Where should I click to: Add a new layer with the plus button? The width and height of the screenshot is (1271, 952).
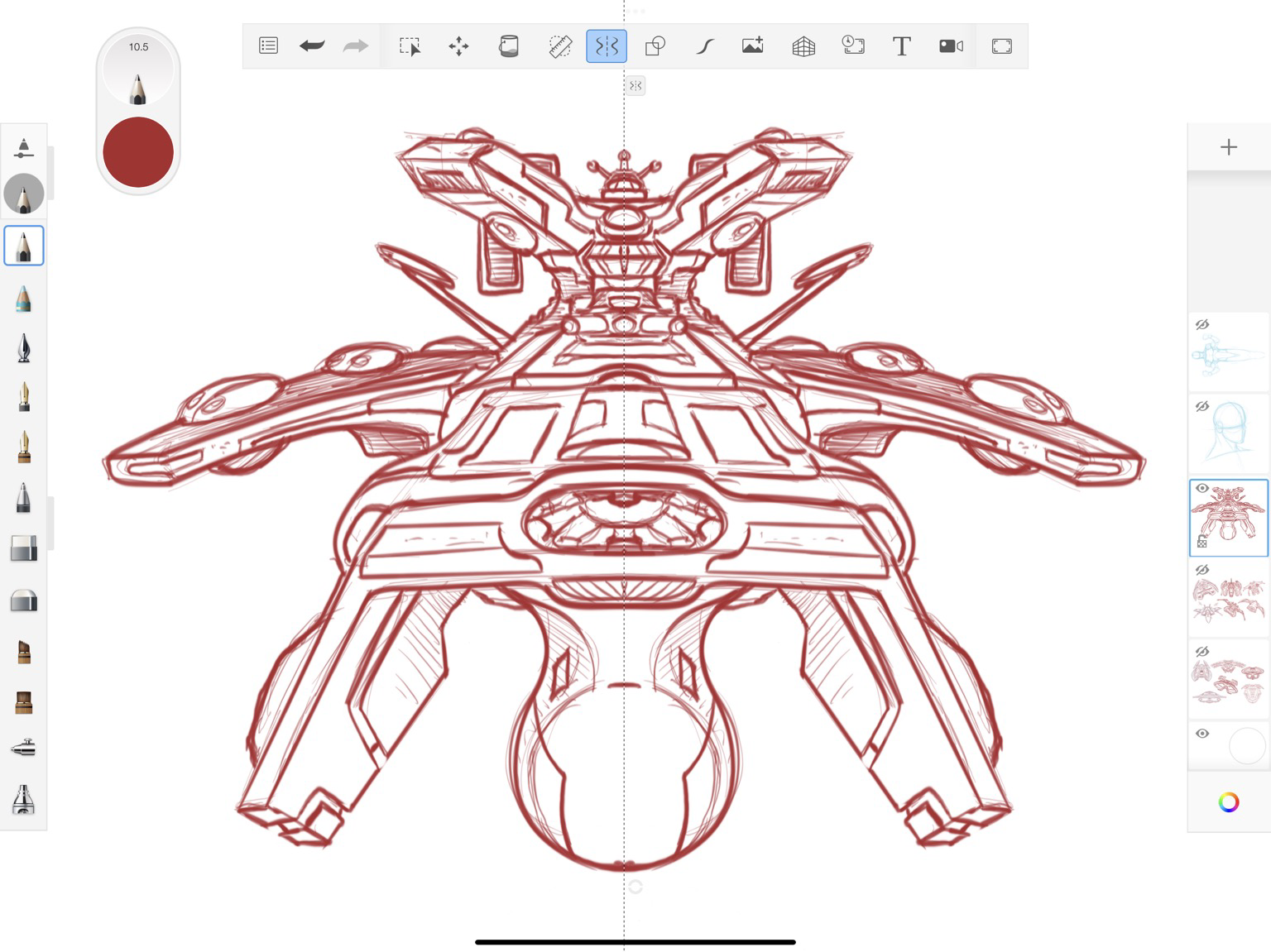coord(1229,147)
